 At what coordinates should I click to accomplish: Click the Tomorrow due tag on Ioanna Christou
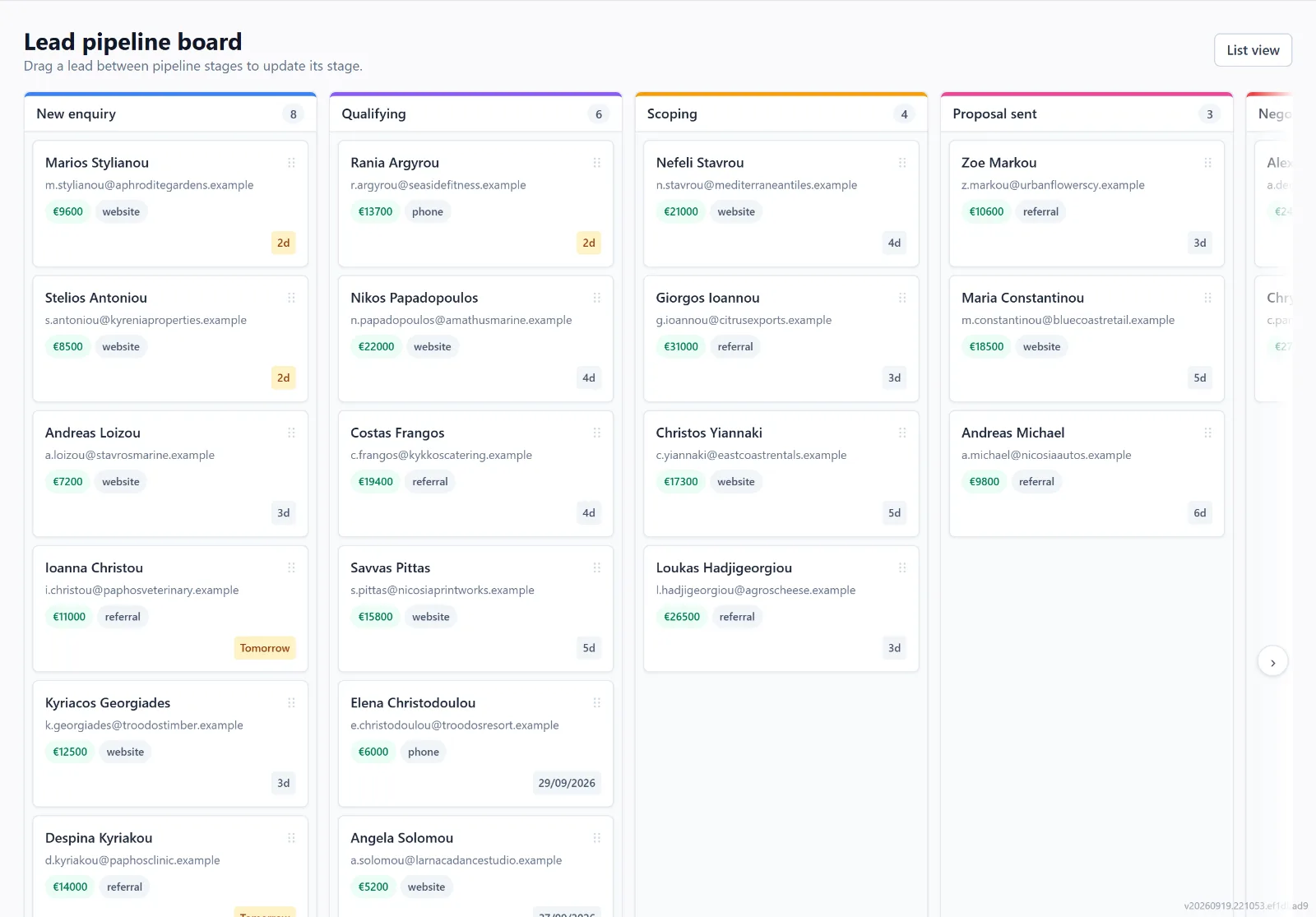click(x=265, y=648)
